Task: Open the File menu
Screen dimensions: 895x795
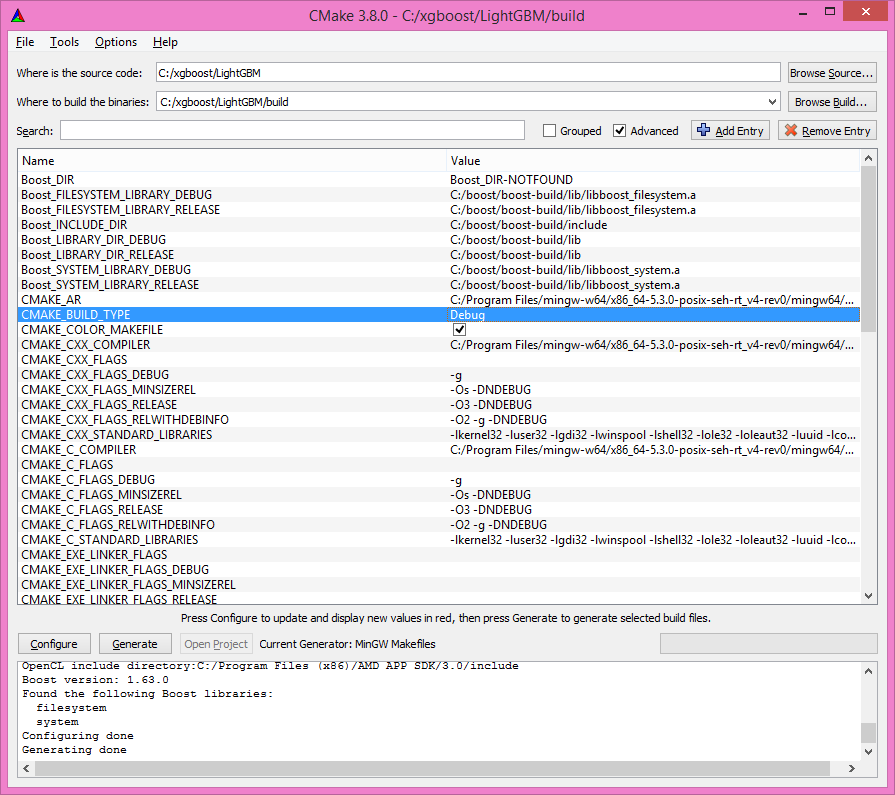Action: tap(24, 42)
